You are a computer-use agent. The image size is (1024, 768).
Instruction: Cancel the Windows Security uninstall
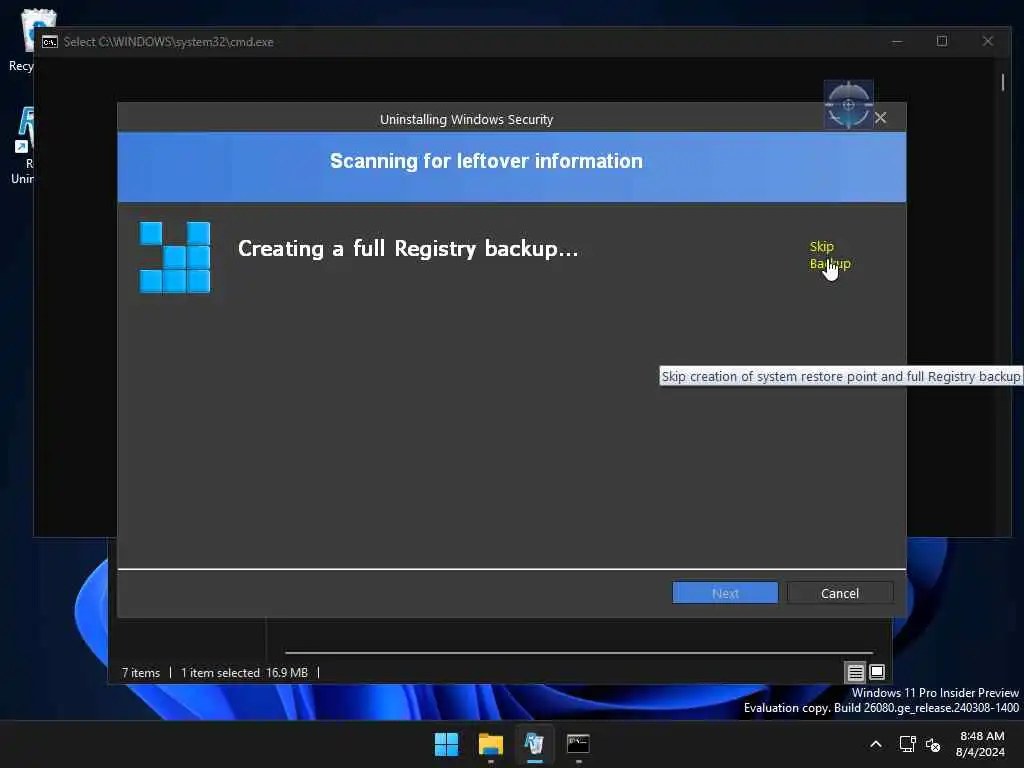click(x=840, y=593)
